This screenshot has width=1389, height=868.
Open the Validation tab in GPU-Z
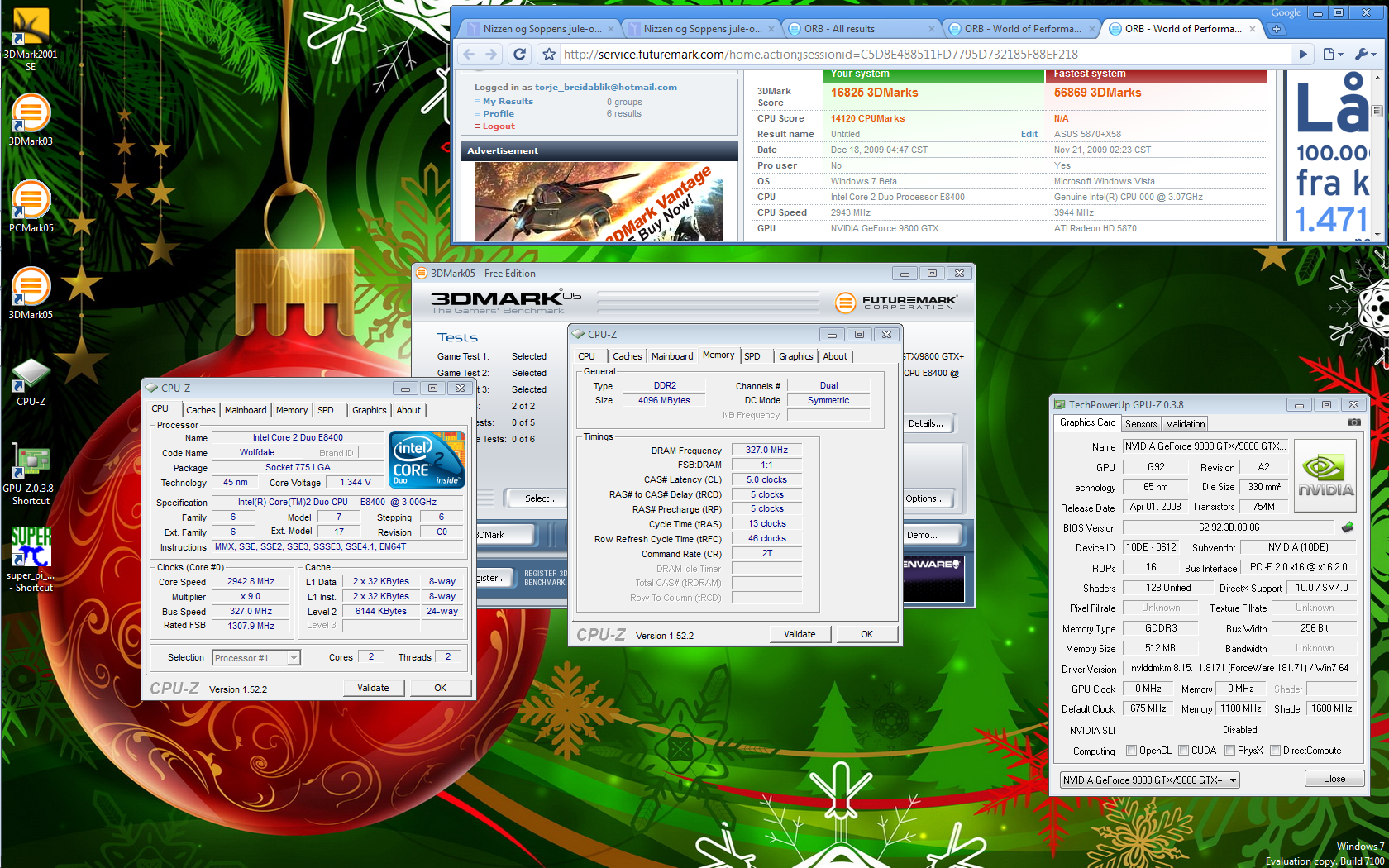(1186, 424)
